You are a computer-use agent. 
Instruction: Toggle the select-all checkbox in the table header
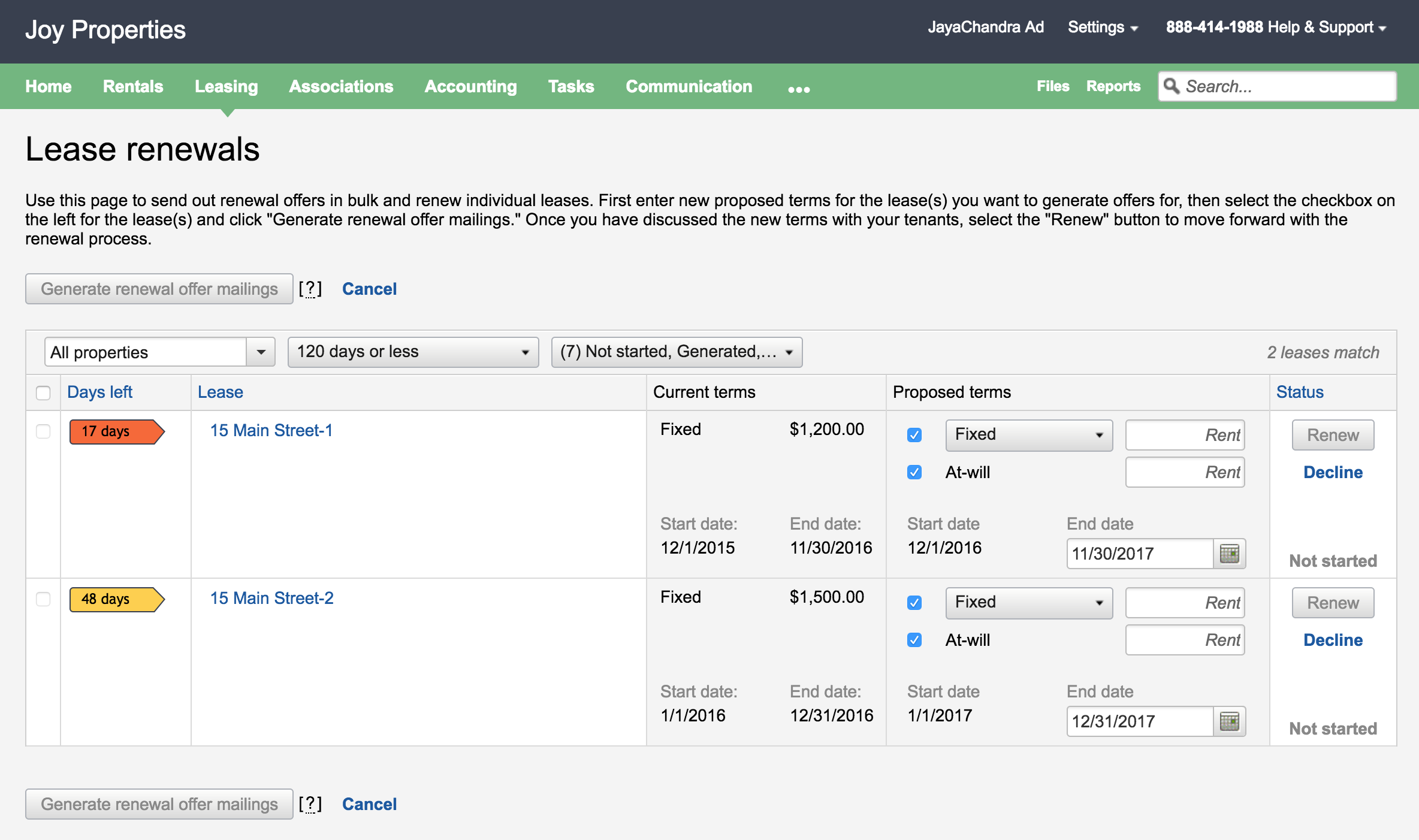click(x=43, y=391)
